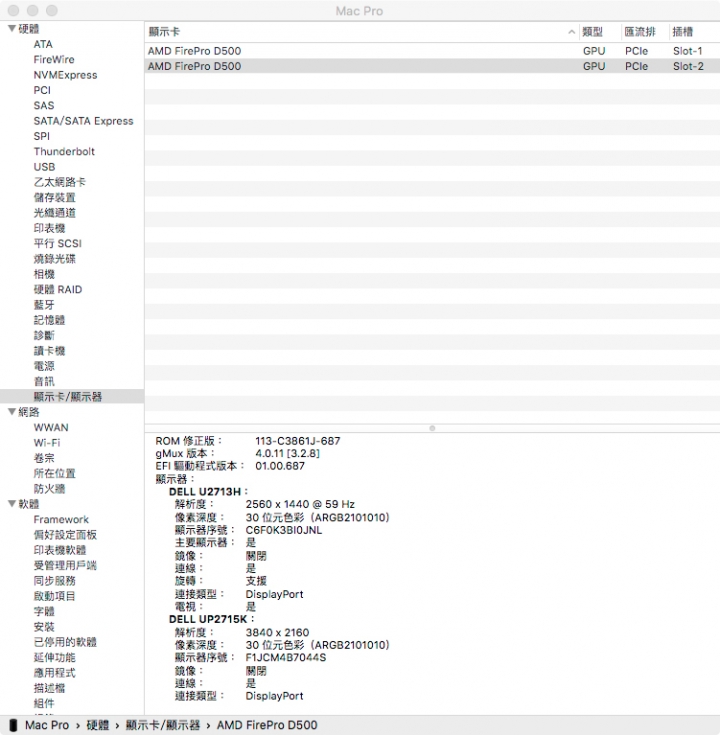Select SAS in the sidebar
720x735 pixels.
[x=44, y=105]
